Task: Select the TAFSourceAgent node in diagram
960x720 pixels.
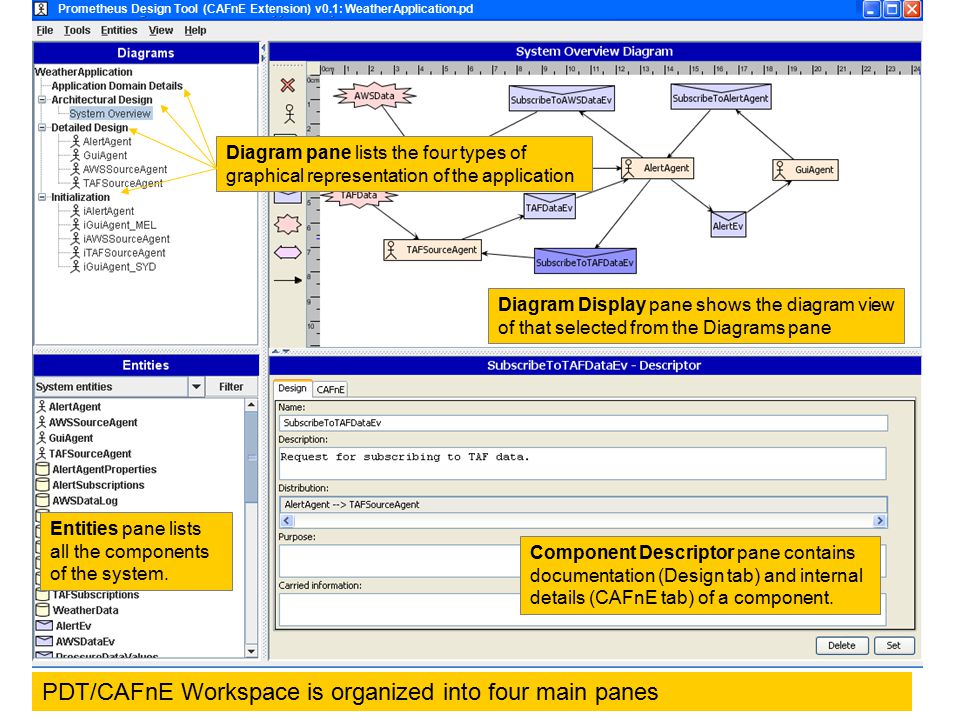Action: pos(432,250)
